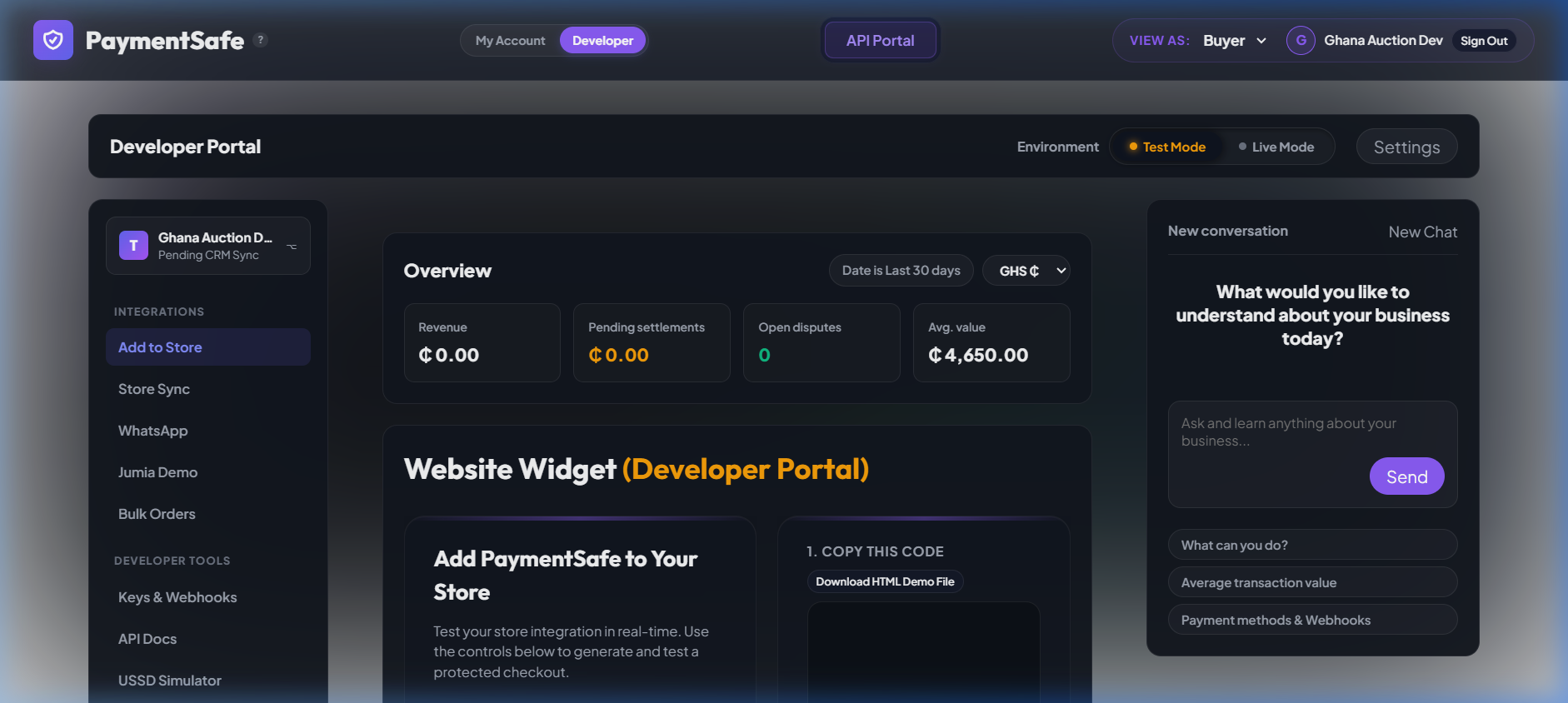This screenshot has width=1568, height=703.
Task: Go to Bulk Orders
Action: 208,514
